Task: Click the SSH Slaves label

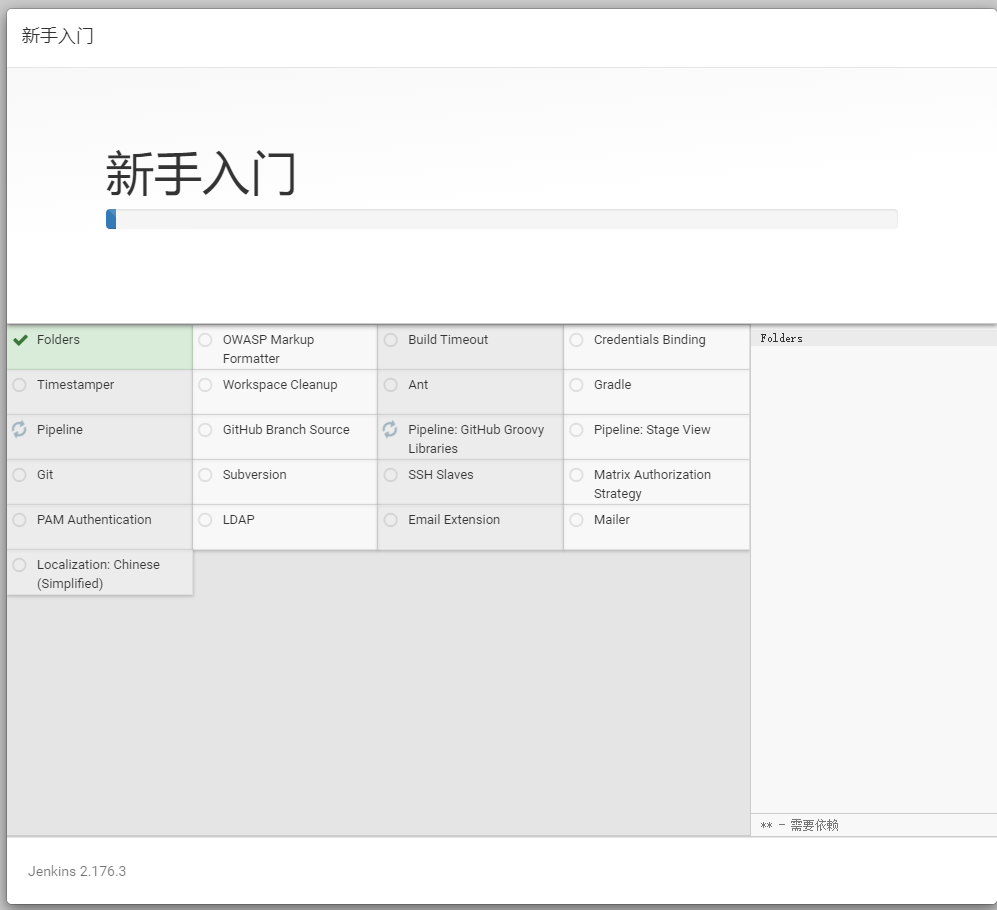Action: 441,475
